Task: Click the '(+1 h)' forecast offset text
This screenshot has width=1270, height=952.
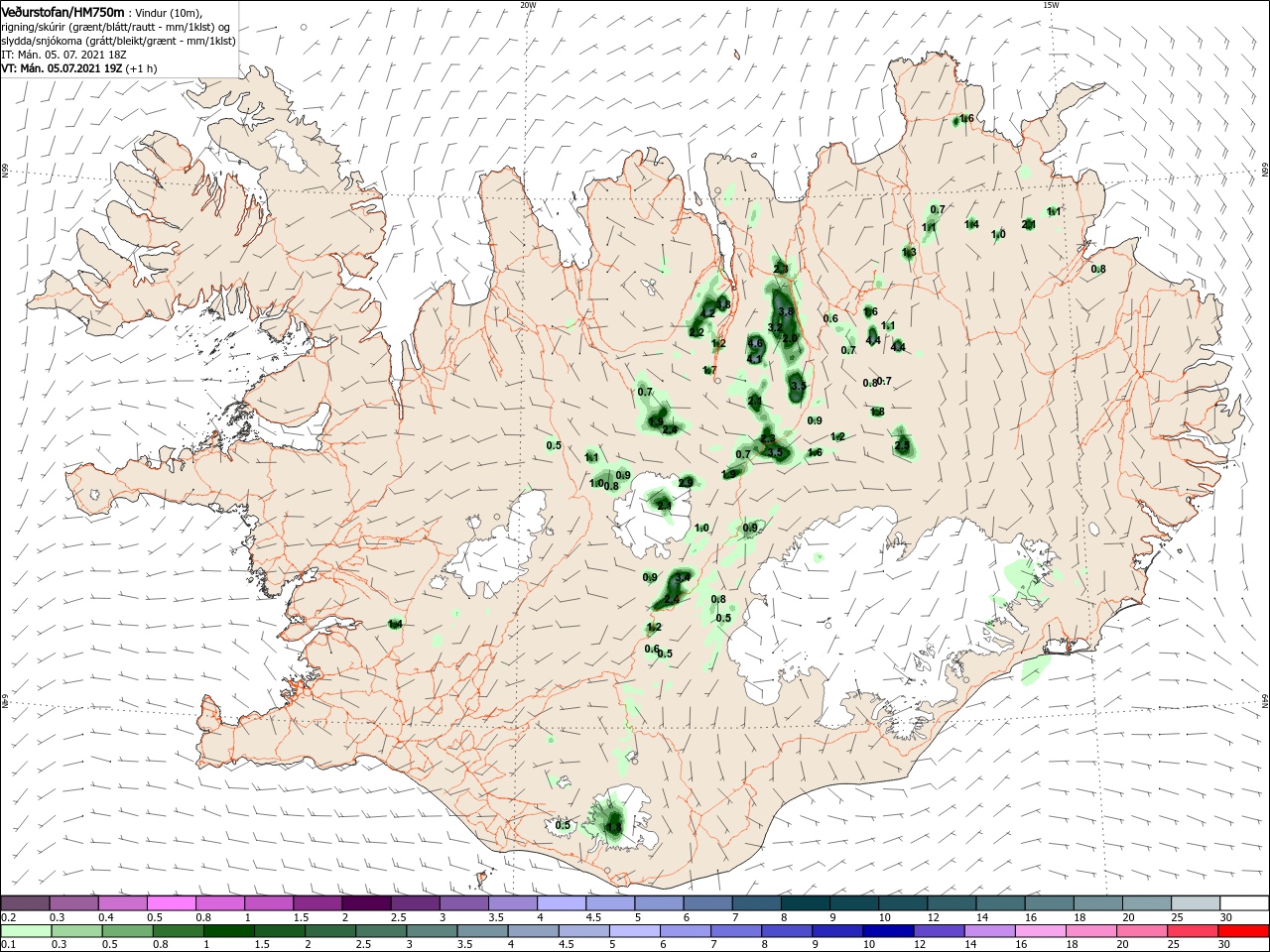Action: pyautogui.click(x=142, y=68)
